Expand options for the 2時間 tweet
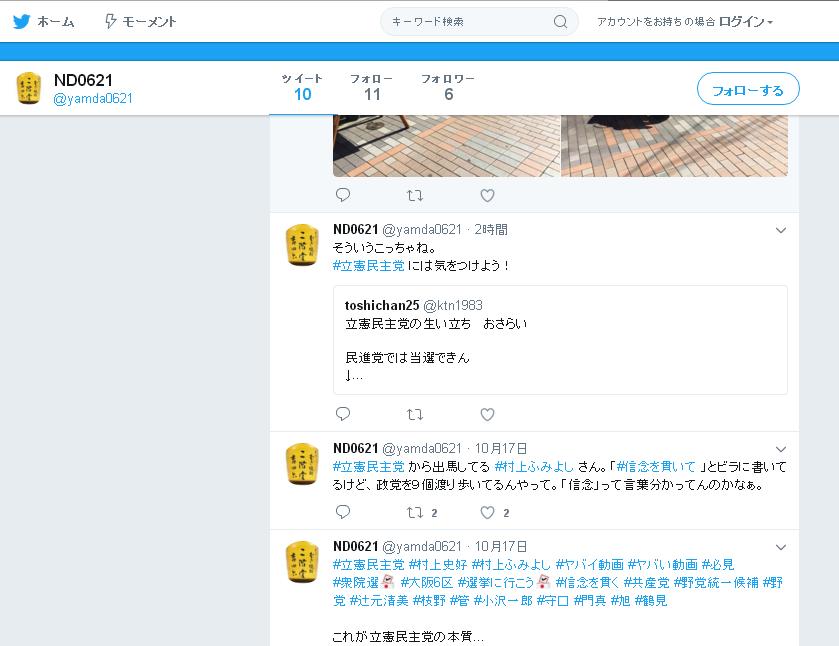Image resolution: width=839 pixels, height=646 pixels. tap(781, 231)
